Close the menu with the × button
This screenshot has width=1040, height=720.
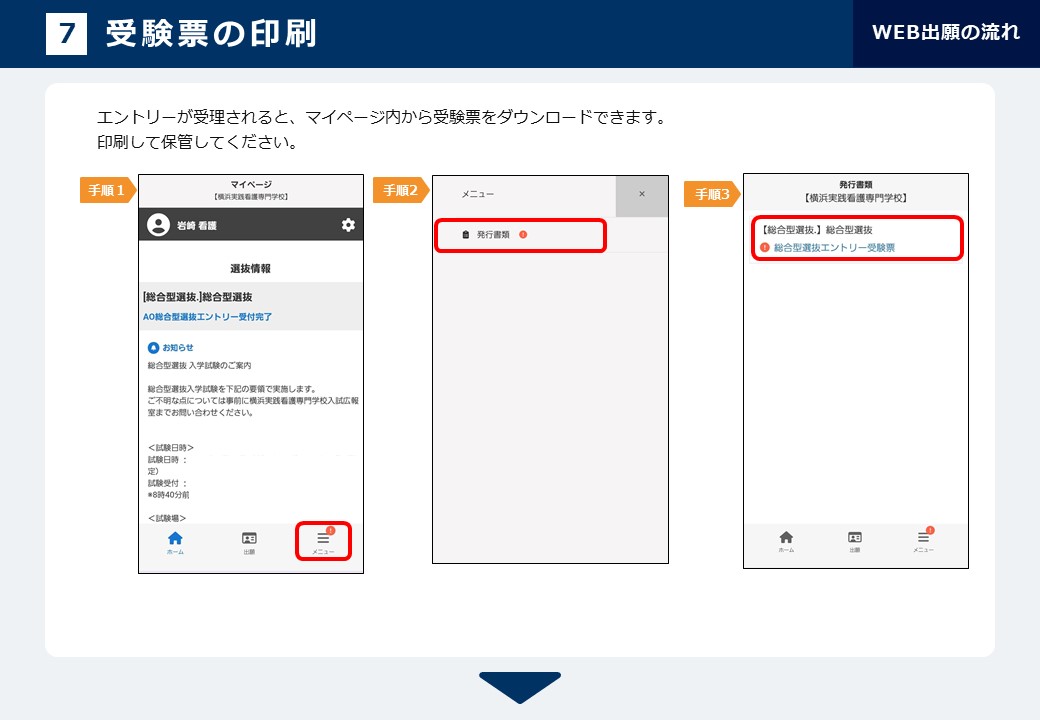[x=641, y=194]
